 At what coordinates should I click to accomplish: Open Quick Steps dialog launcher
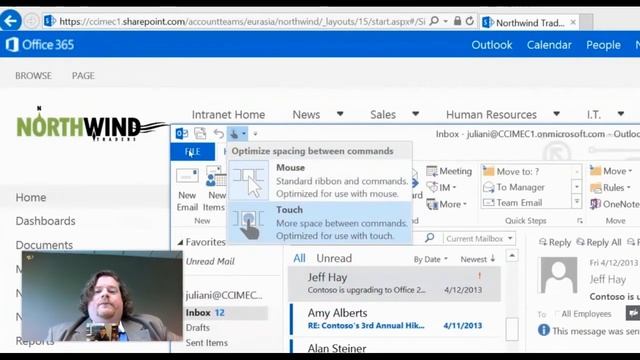[580, 221]
